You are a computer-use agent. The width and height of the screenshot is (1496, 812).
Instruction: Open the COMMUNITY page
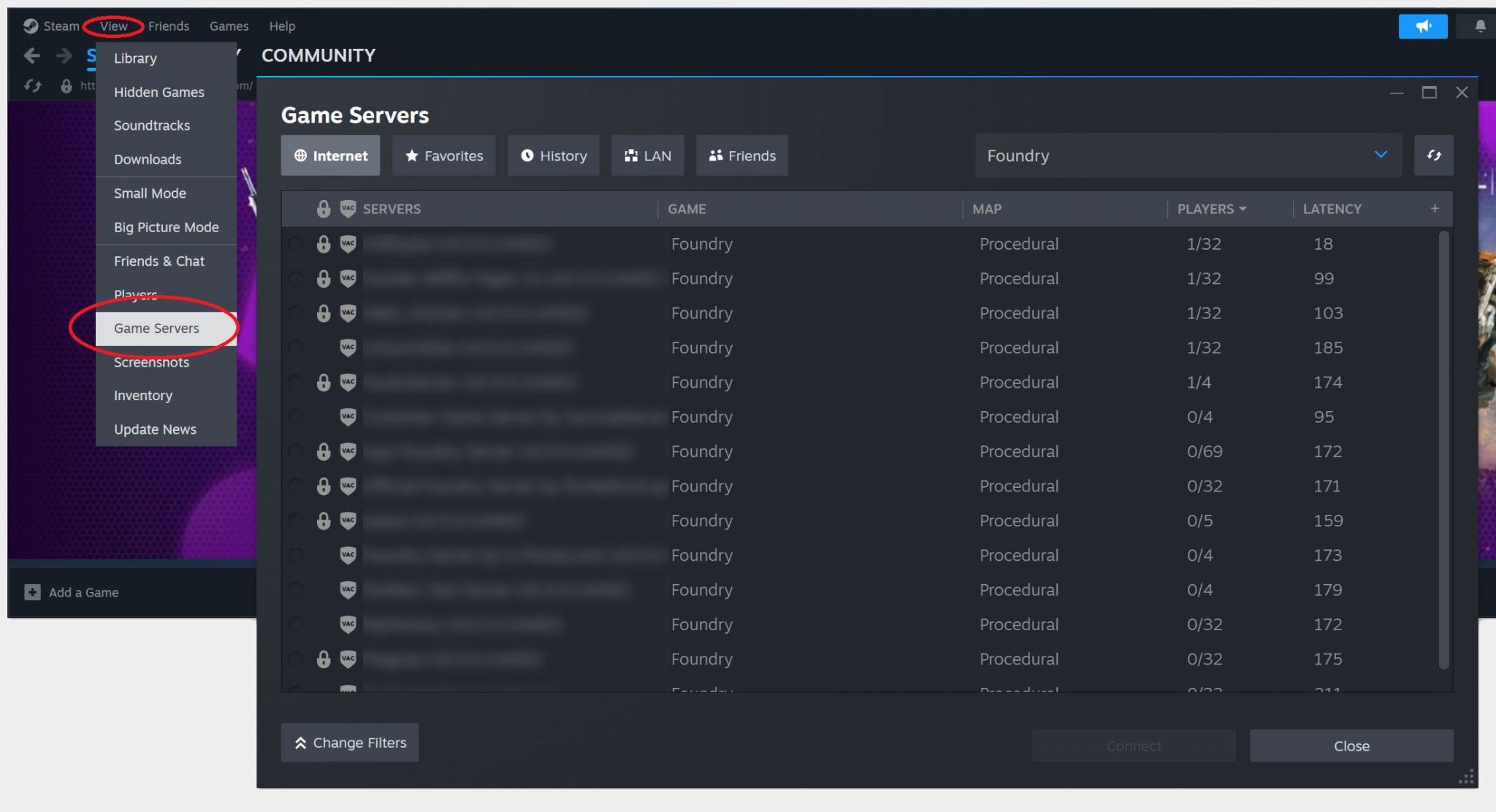[x=318, y=55]
